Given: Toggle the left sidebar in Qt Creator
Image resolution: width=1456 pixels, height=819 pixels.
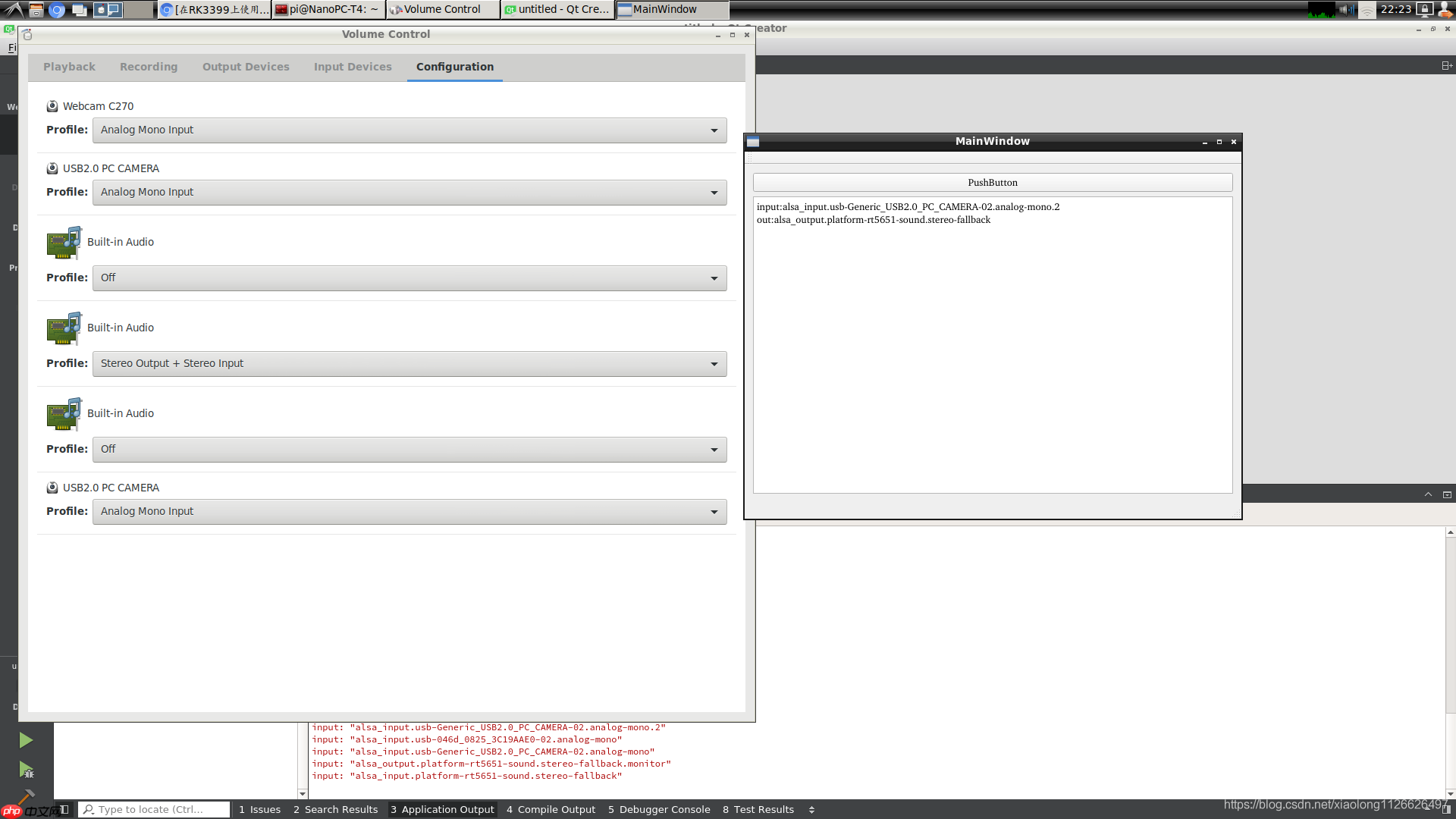Looking at the screenshot, I should 65,809.
